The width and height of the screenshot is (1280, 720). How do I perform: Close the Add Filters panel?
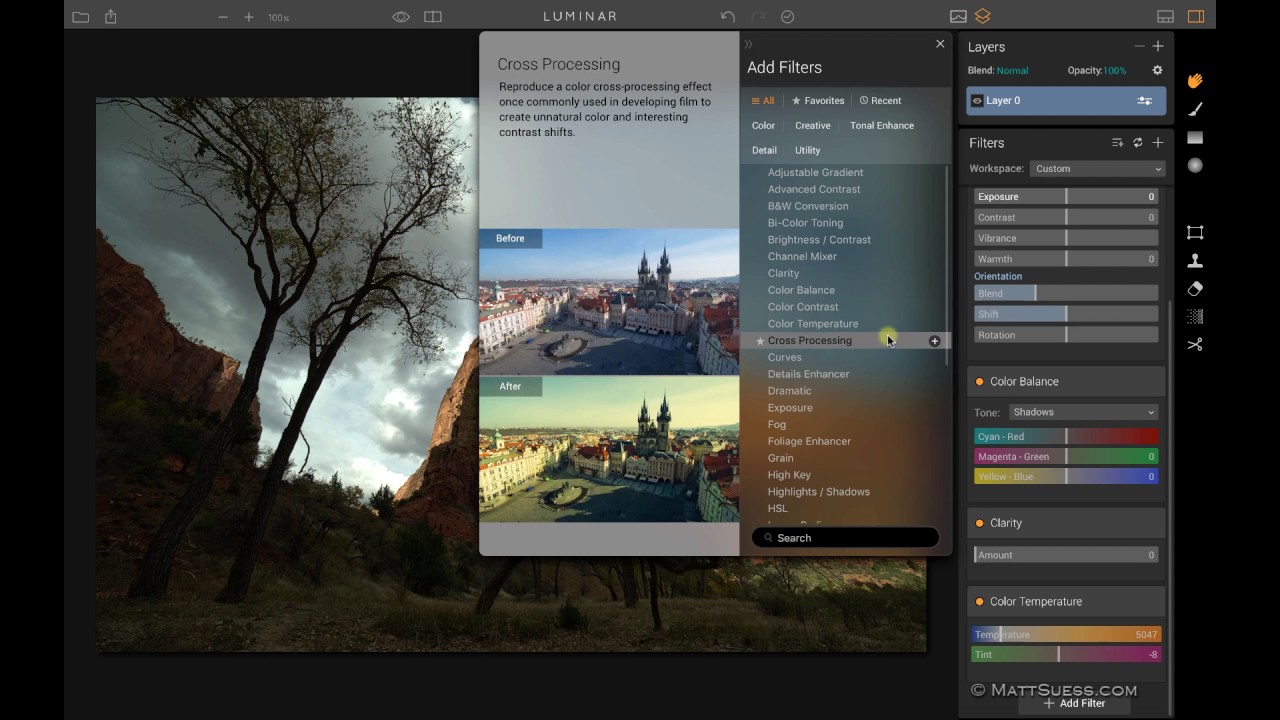(x=940, y=44)
